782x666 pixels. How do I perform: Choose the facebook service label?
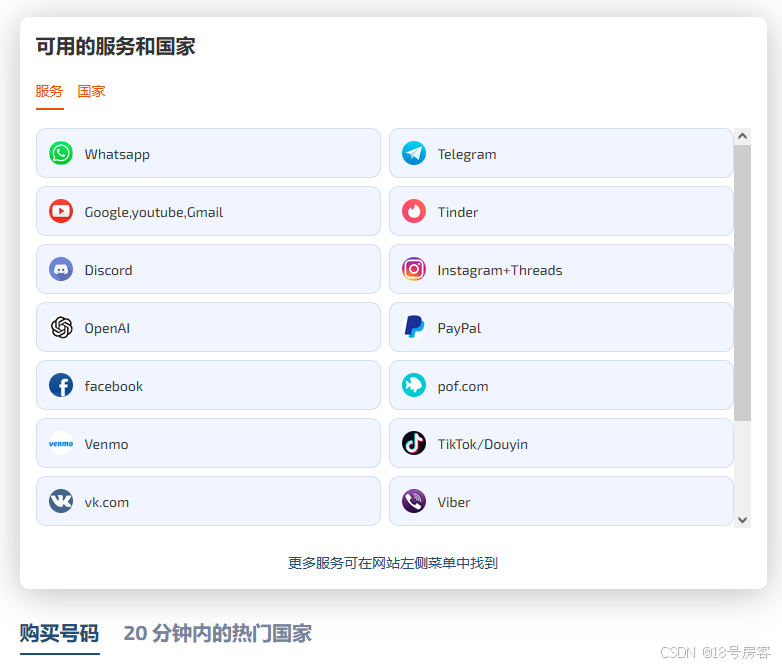pyautogui.click(x=114, y=386)
